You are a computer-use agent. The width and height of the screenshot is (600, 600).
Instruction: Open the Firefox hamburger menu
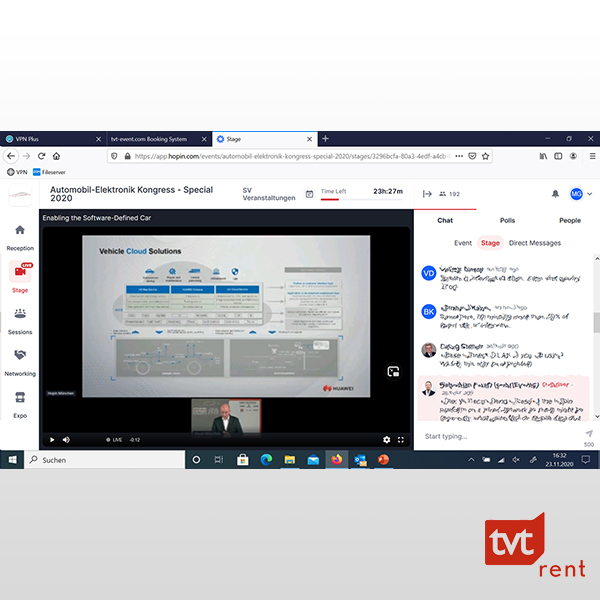[x=592, y=156]
